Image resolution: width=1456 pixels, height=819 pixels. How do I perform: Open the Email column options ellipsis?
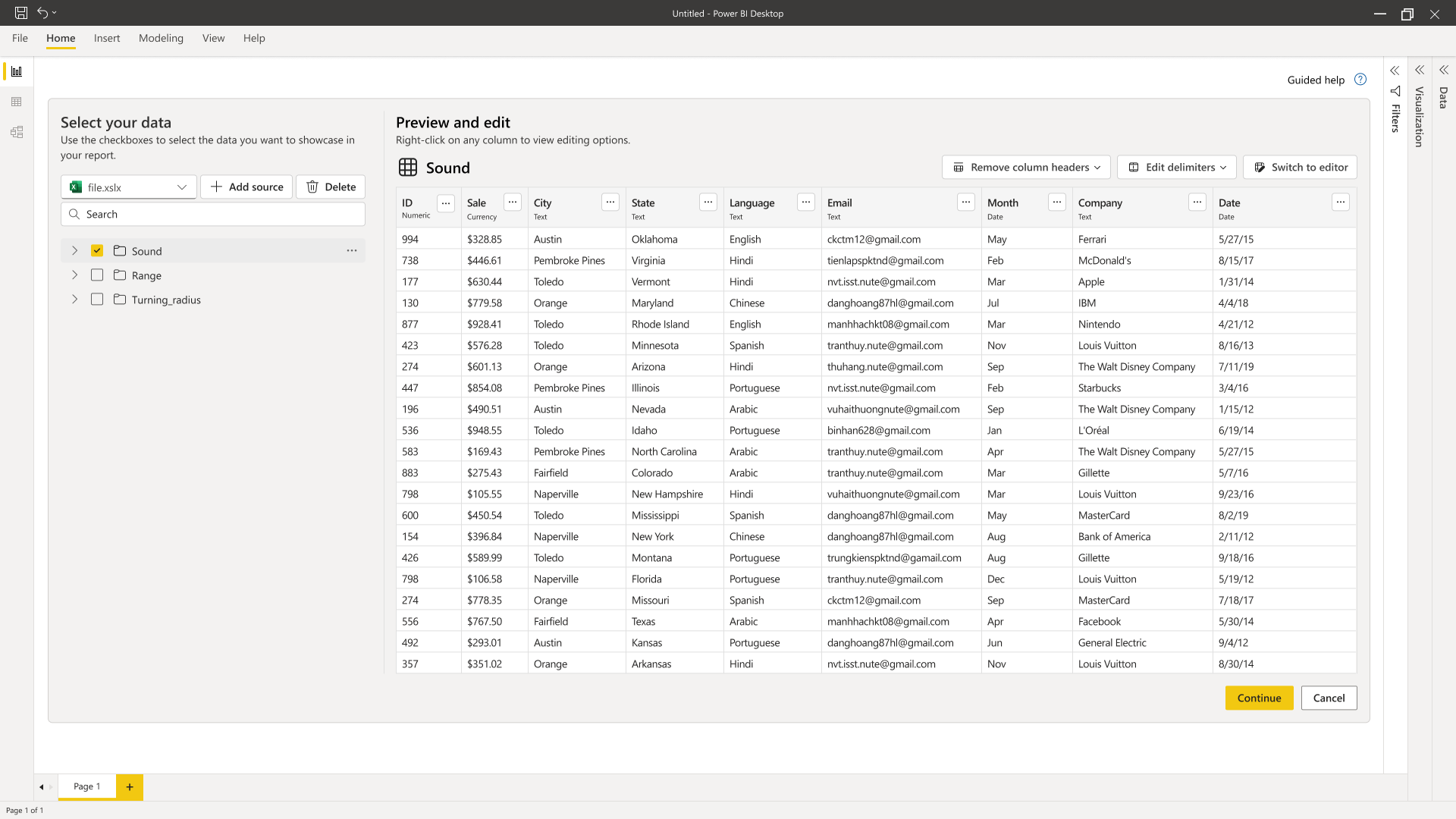[965, 202]
